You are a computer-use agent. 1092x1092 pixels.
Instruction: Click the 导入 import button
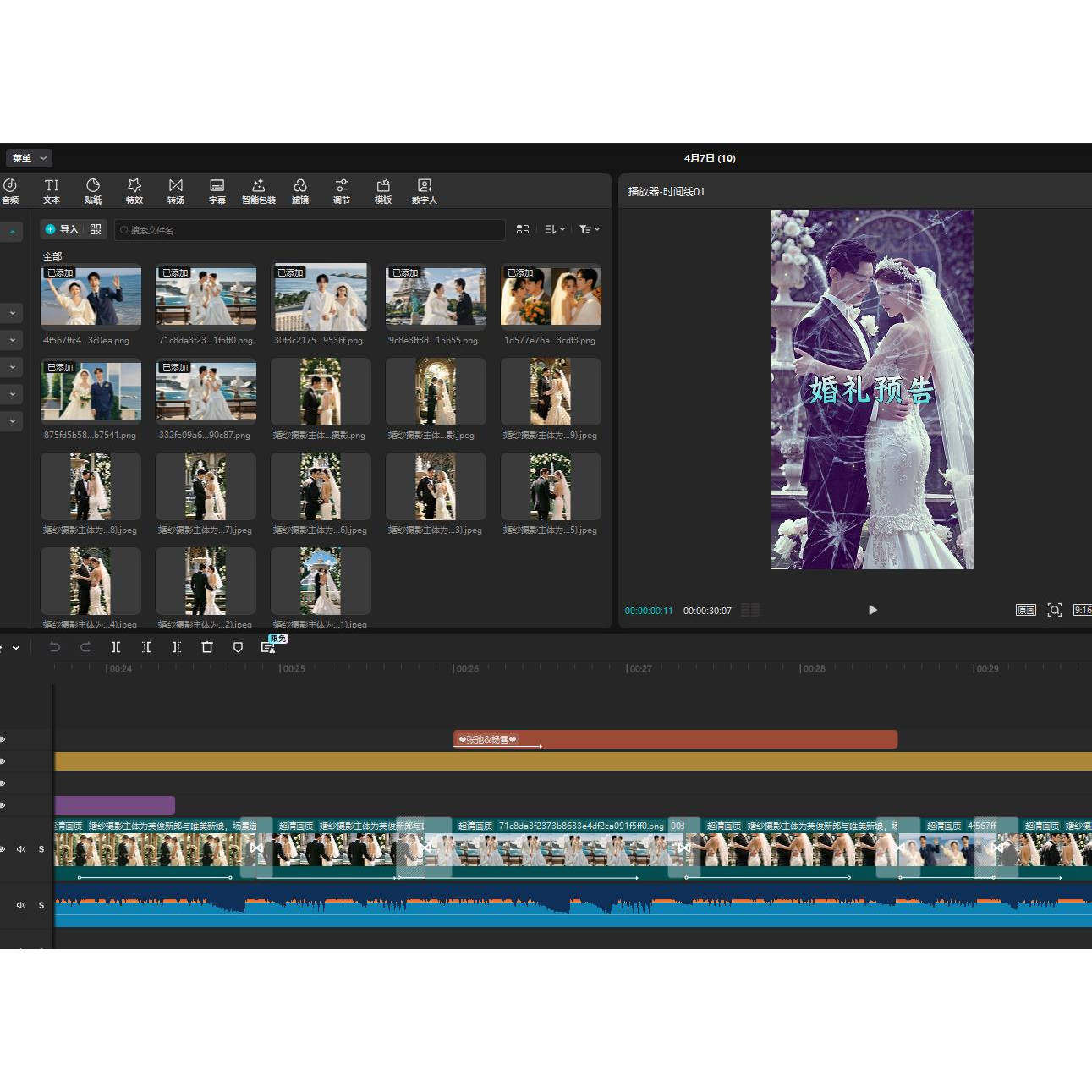(62, 229)
